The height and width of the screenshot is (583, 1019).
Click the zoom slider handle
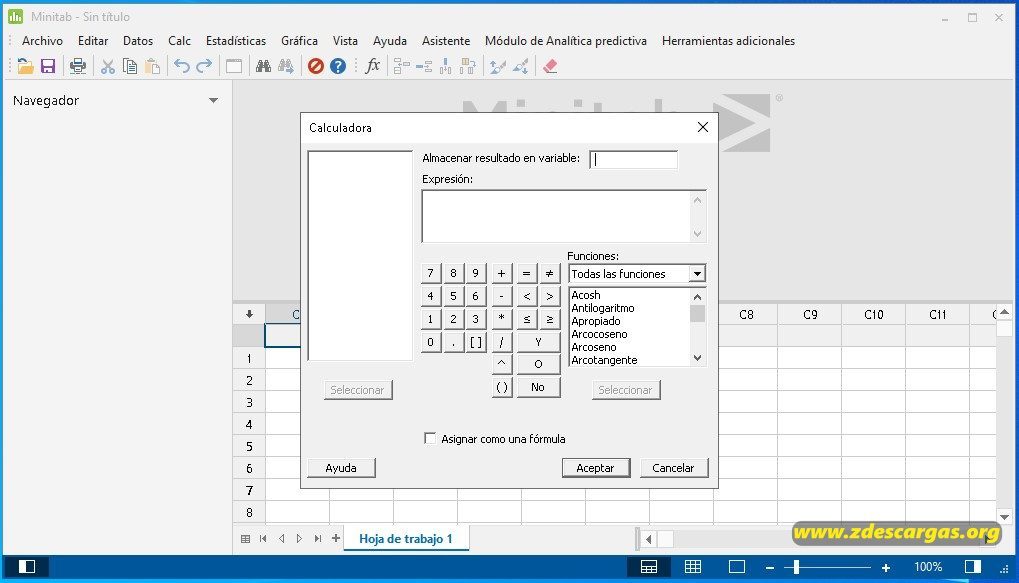[x=795, y=567]
